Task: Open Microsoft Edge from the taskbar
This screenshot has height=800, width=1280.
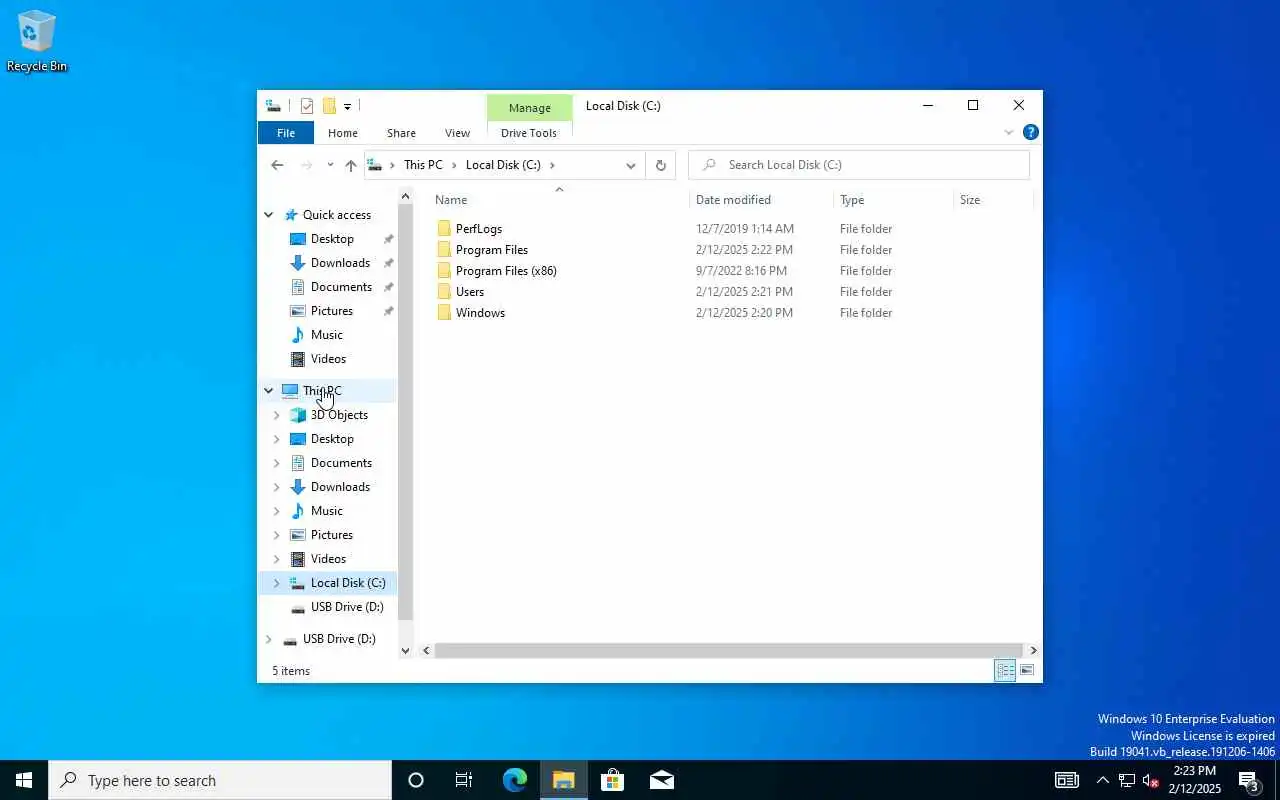Action: coord(515,780)
